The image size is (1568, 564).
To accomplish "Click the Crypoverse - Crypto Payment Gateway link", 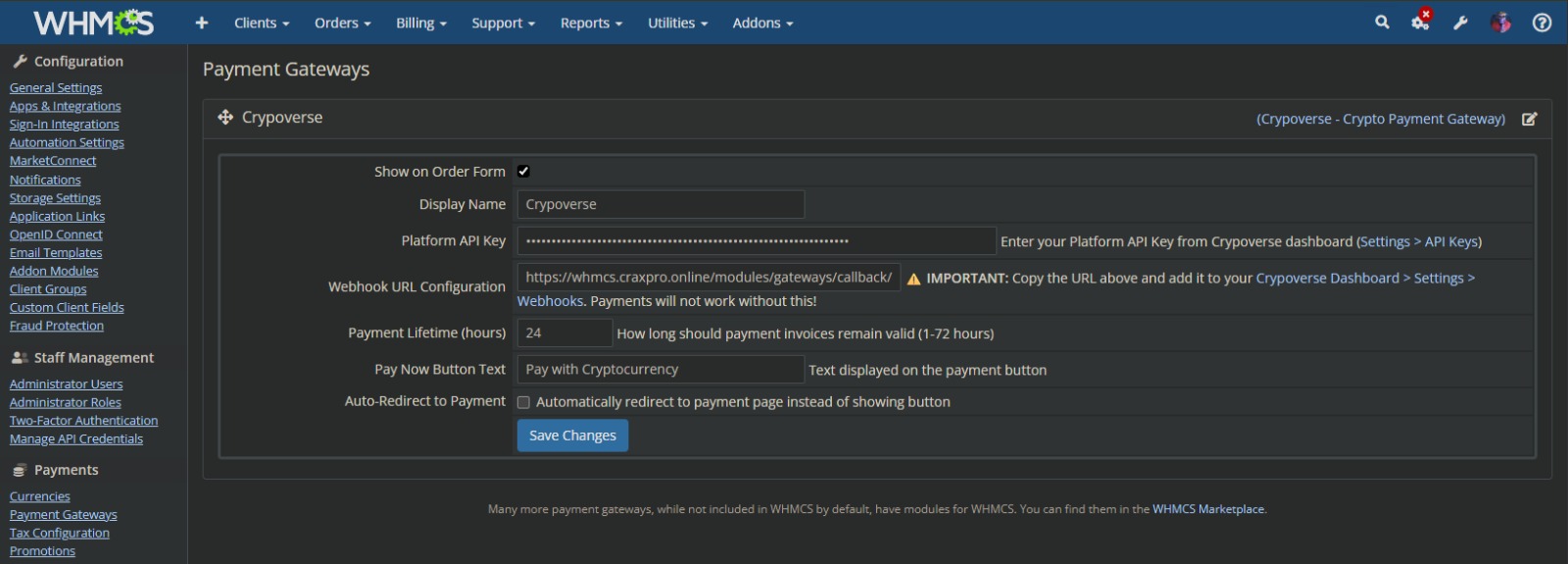I will (1381, 119).
